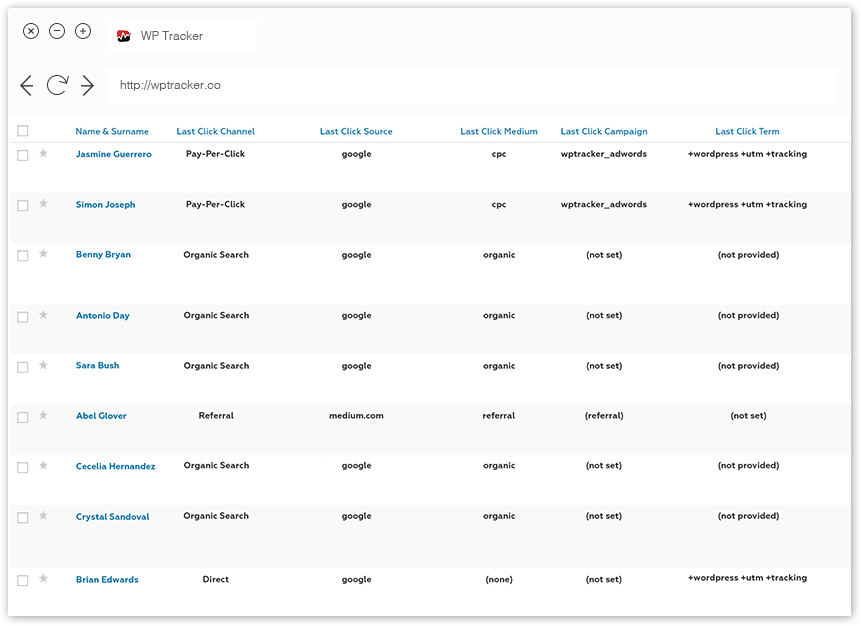Open Cecelia Hernandez contact link
Image resolution: width=861 pixels, height=626 pixels.
(x=115, y=466)
